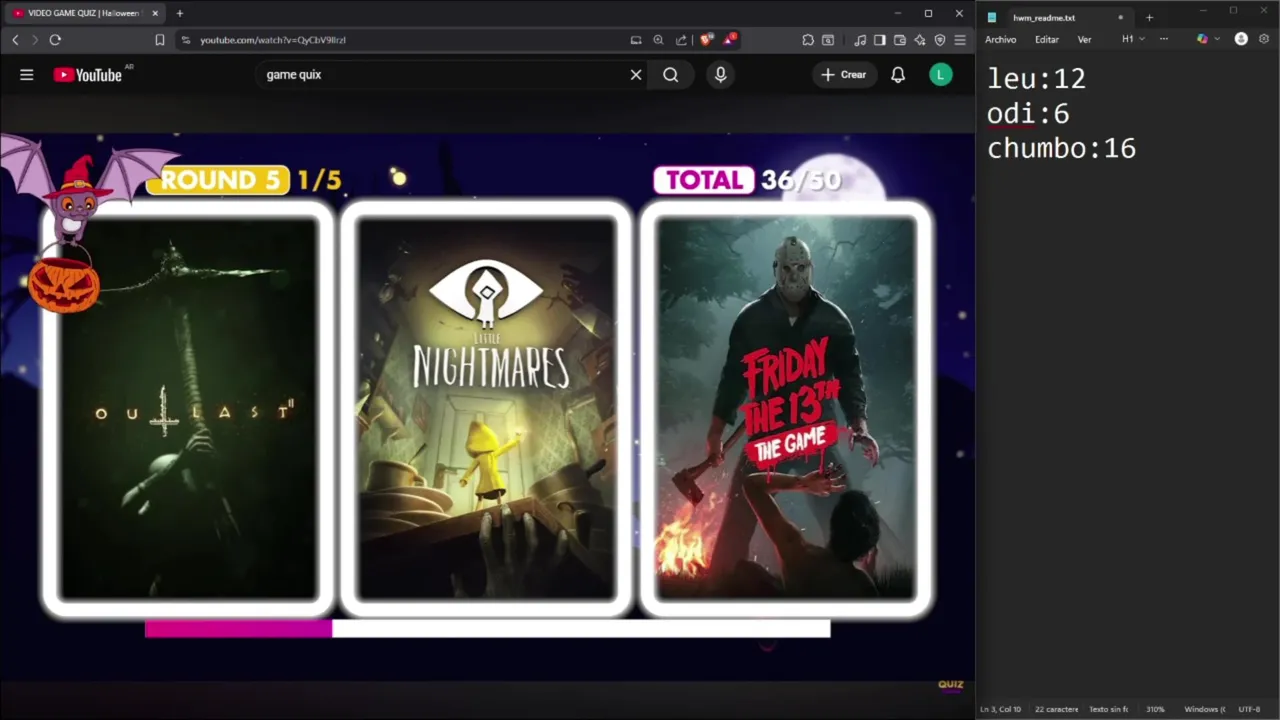Open Notepad settings gear
This screenshot has width=1280, height=720.
tap(1264, 39)
